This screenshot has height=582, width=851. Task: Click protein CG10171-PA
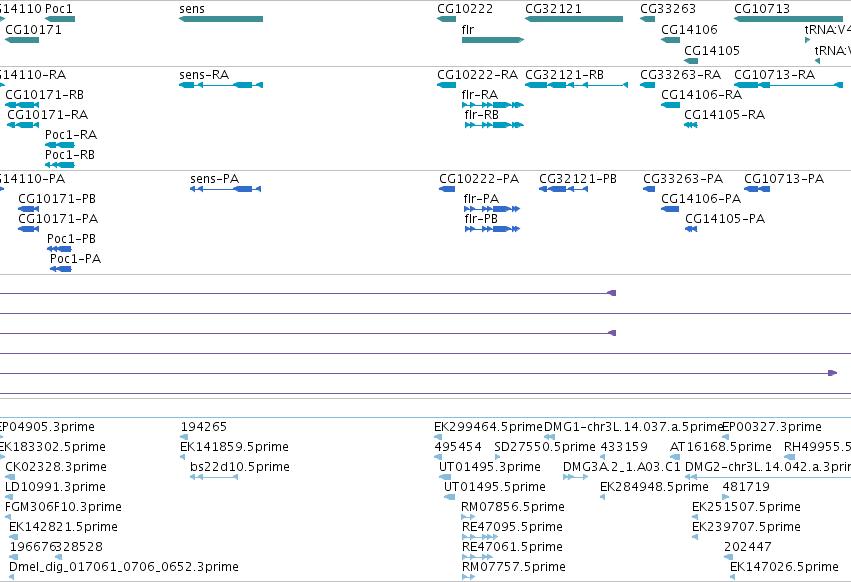pos(58,218)
